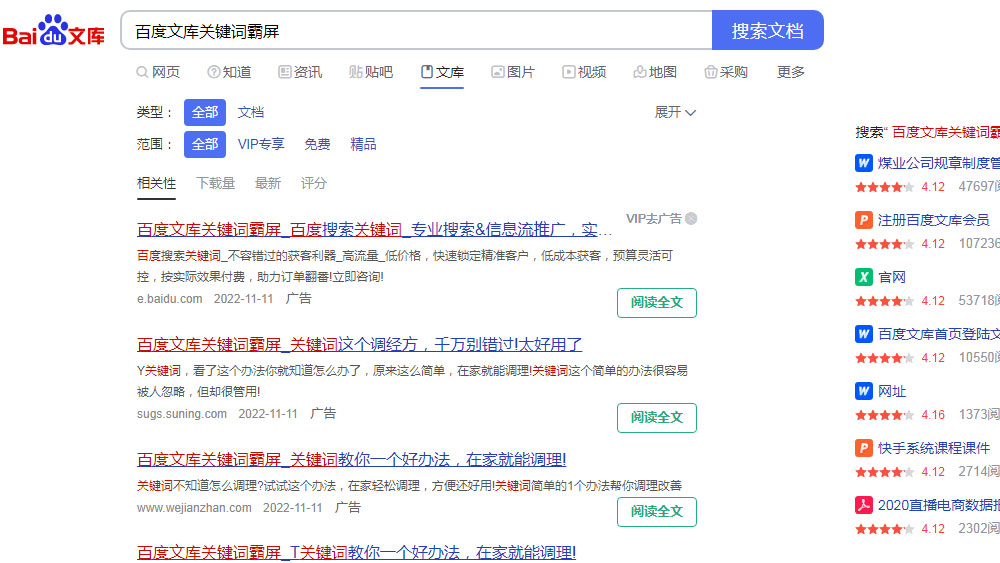Click Word icon beside 网址
Screen dimensions: 1000x563
pyautogui.click(x=864, y=391)
